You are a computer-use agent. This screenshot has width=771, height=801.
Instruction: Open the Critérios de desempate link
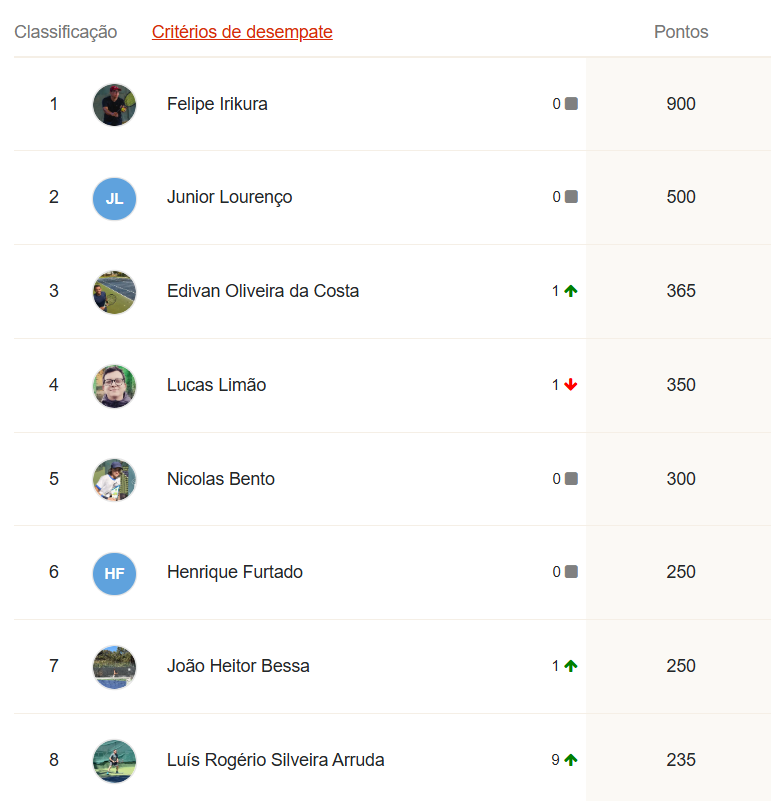242,32
